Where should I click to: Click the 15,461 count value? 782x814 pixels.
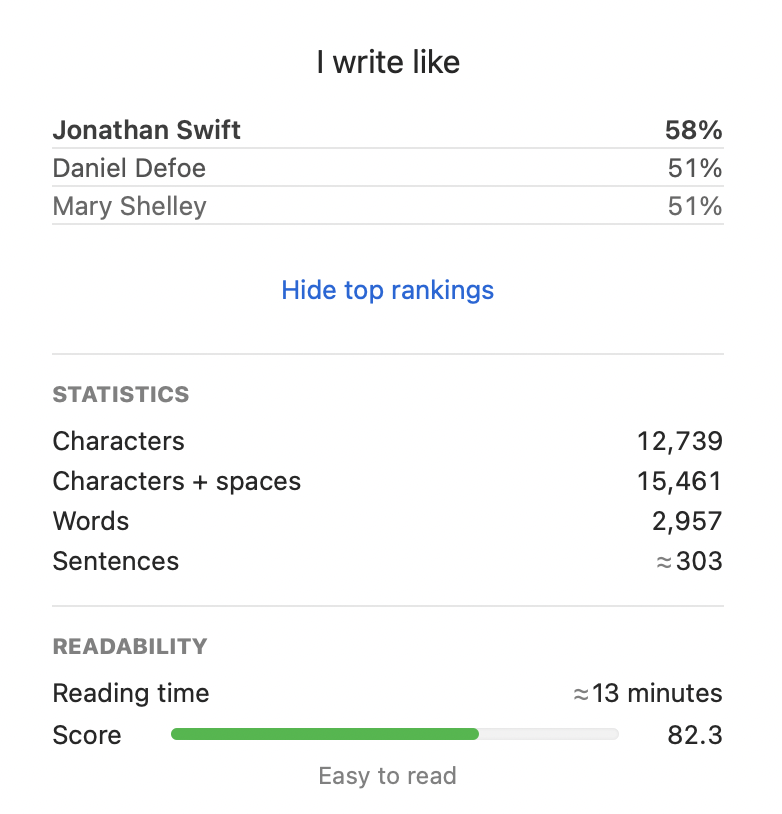[x=679, y=481]
